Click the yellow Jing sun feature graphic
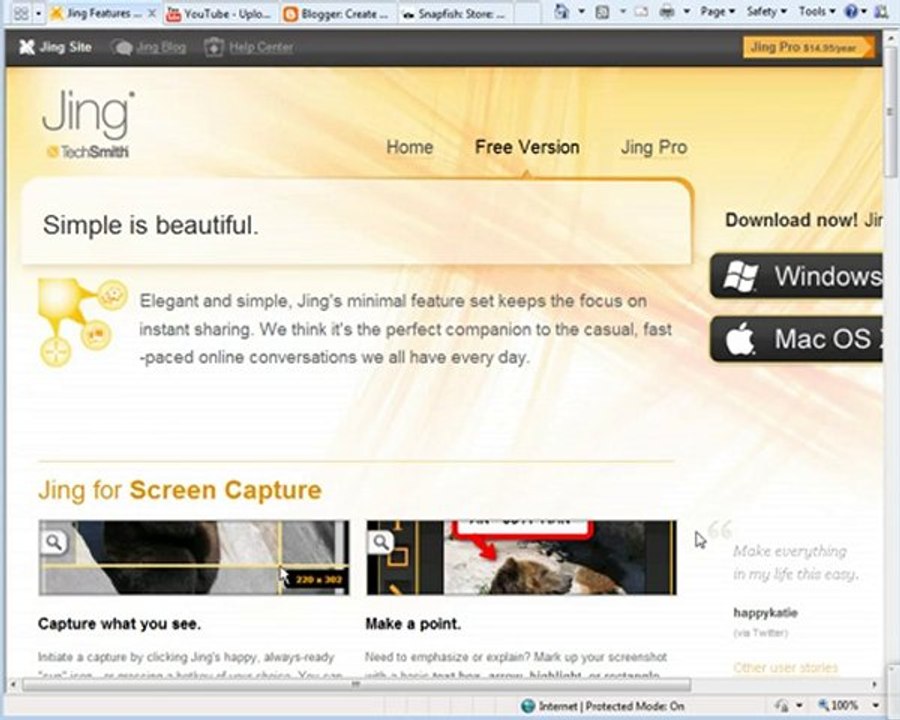The width and height of the screenshot is (900, 720). click(83, 322)
